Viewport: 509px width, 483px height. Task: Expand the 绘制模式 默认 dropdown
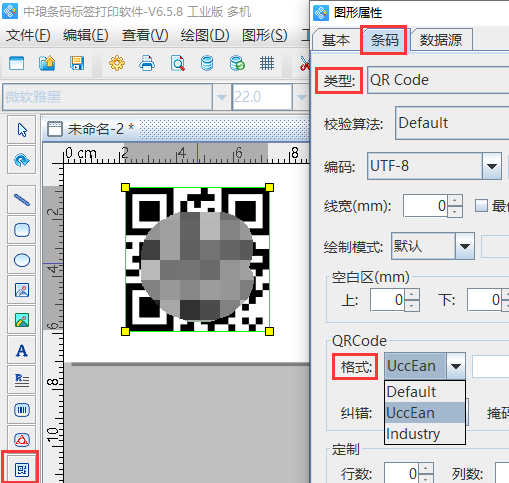(465, 246)
